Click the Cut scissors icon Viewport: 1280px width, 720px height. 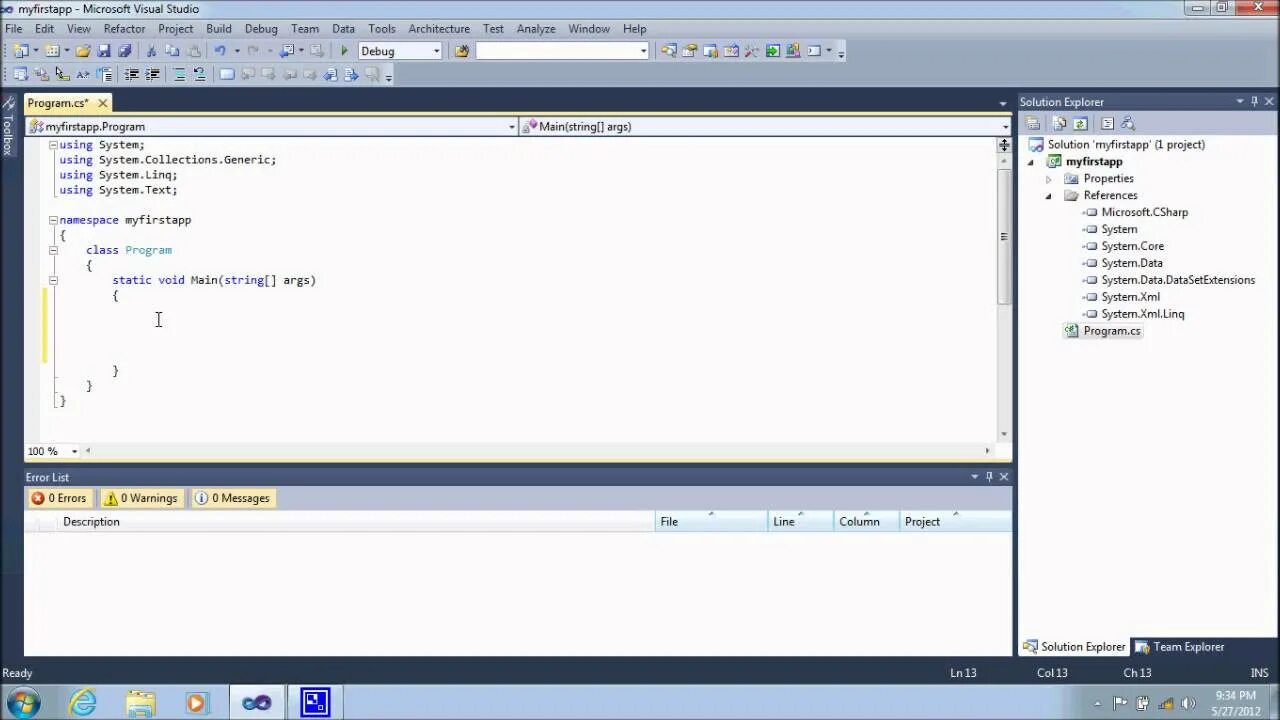(152, 51)
